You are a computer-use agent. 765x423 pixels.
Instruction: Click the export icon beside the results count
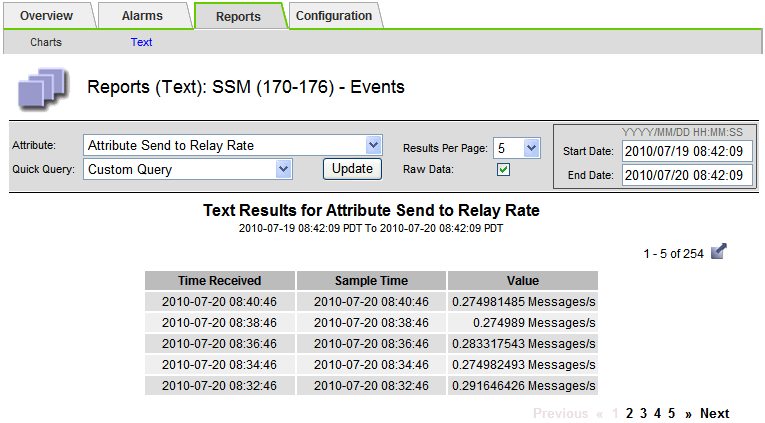(718, 252)
